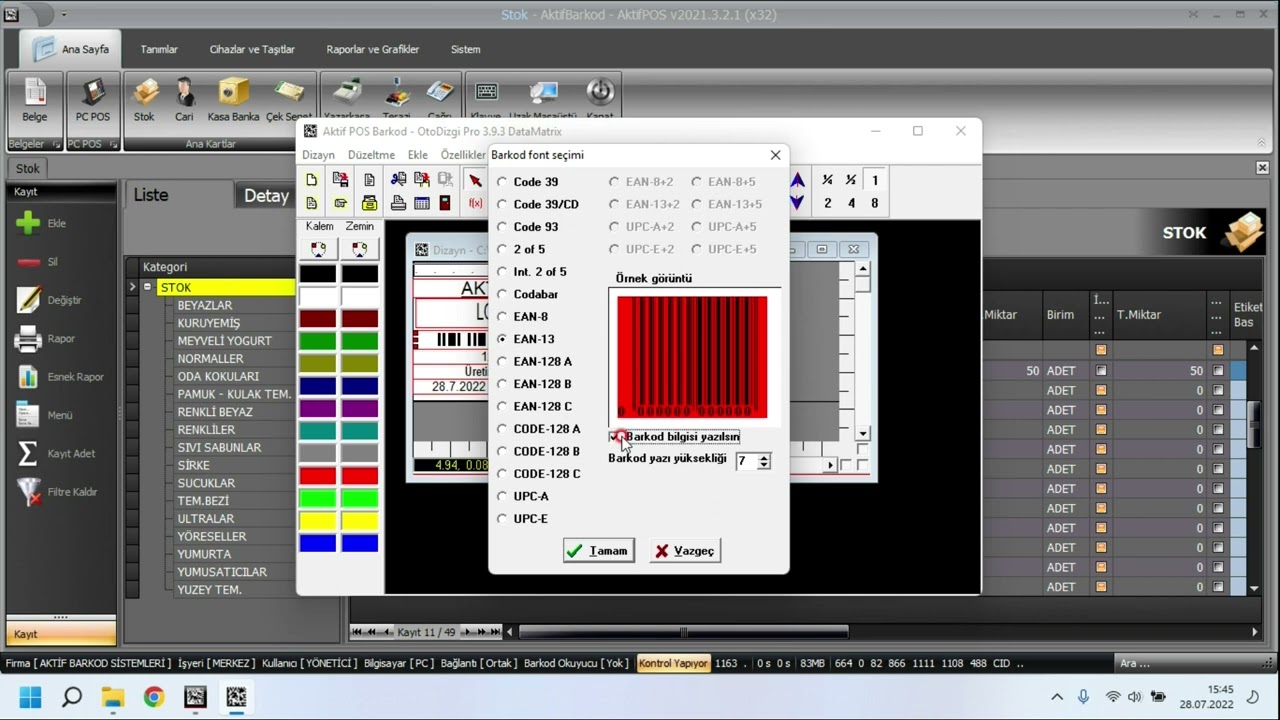Open Chrome from the taskbar
Image resolution: width=1280 pixels, height=720 pixels.
[154, 697]
